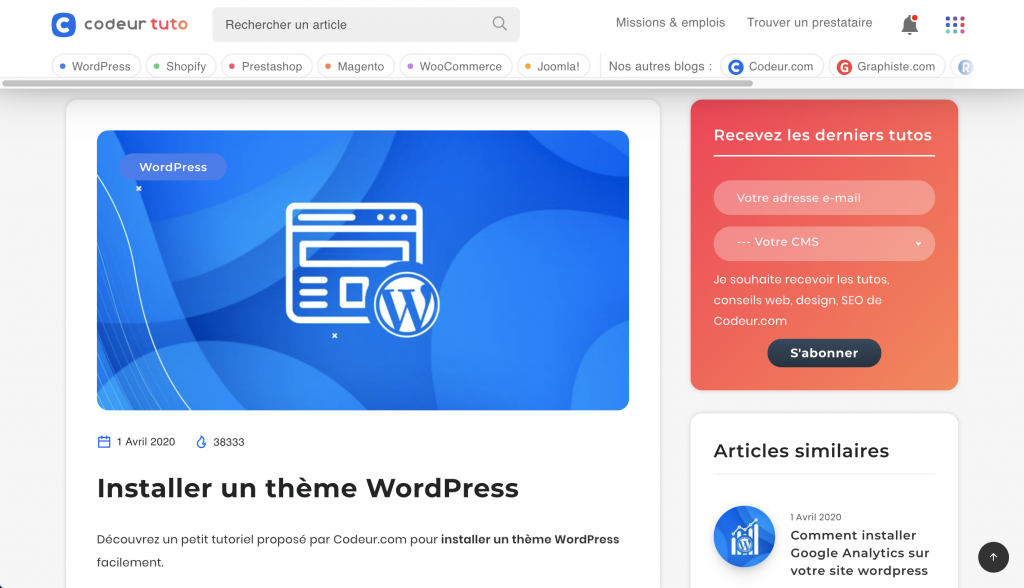This screenshot has width=1024, height=588.
Task: Select the Joomla! category tag
Action: 553,66
